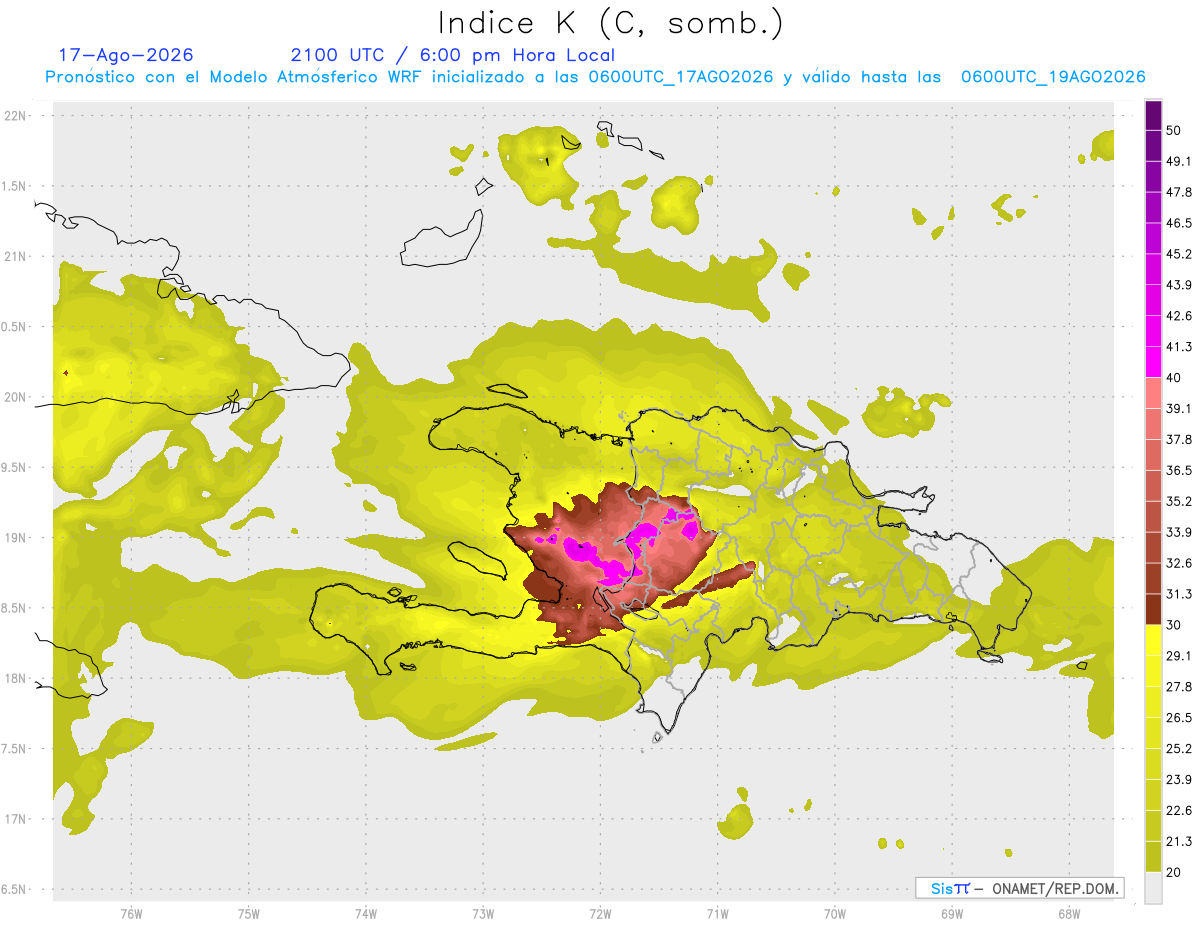Click the 'Pronostico con el Modelo Atmosferico WRF' line
The width and height of the screenshot is (1200, 927).
pyautogui.click(x=595, y=77)
